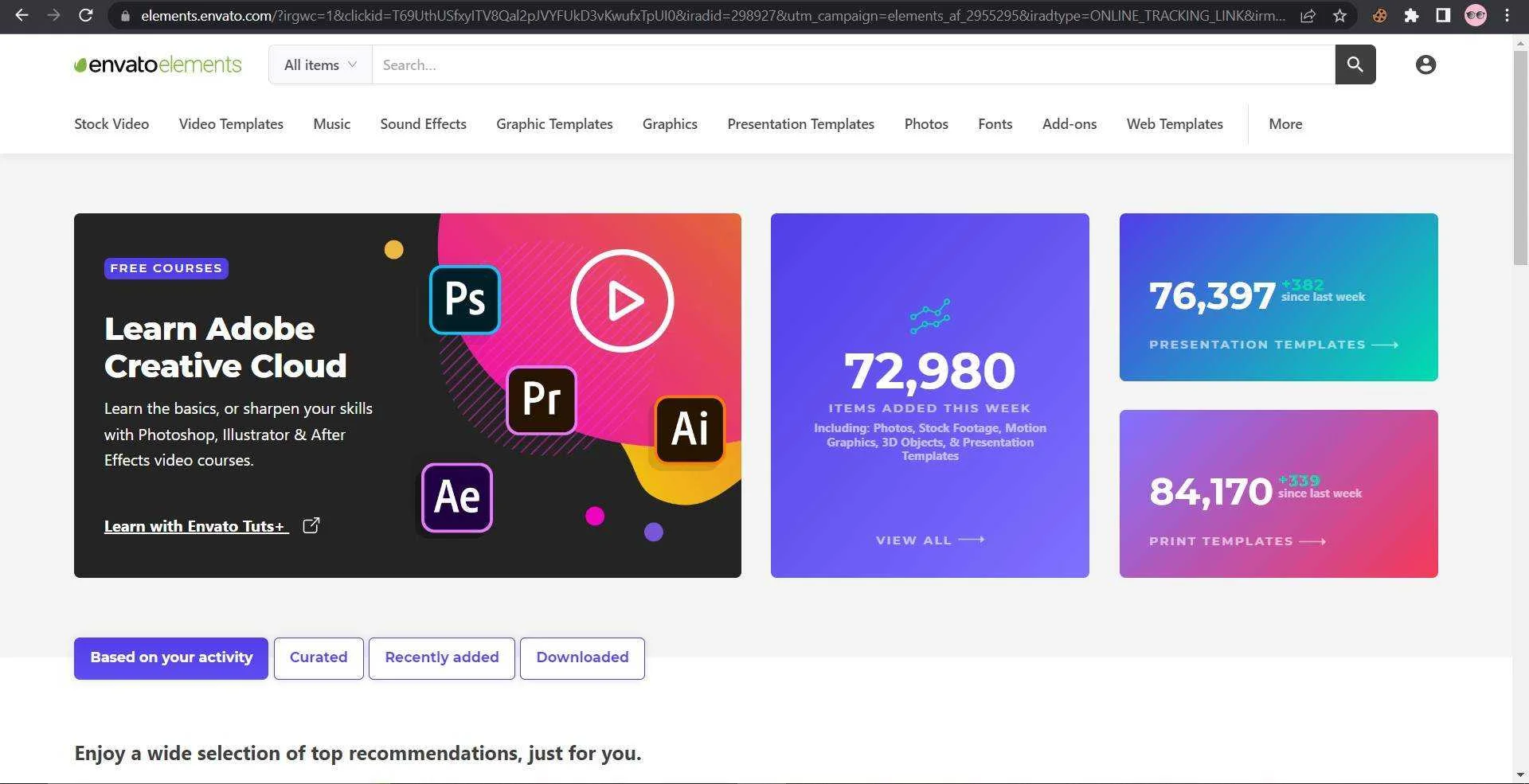1529x784 pixels.
Task: Open Web Templates category
Action: pos(1175,124)
